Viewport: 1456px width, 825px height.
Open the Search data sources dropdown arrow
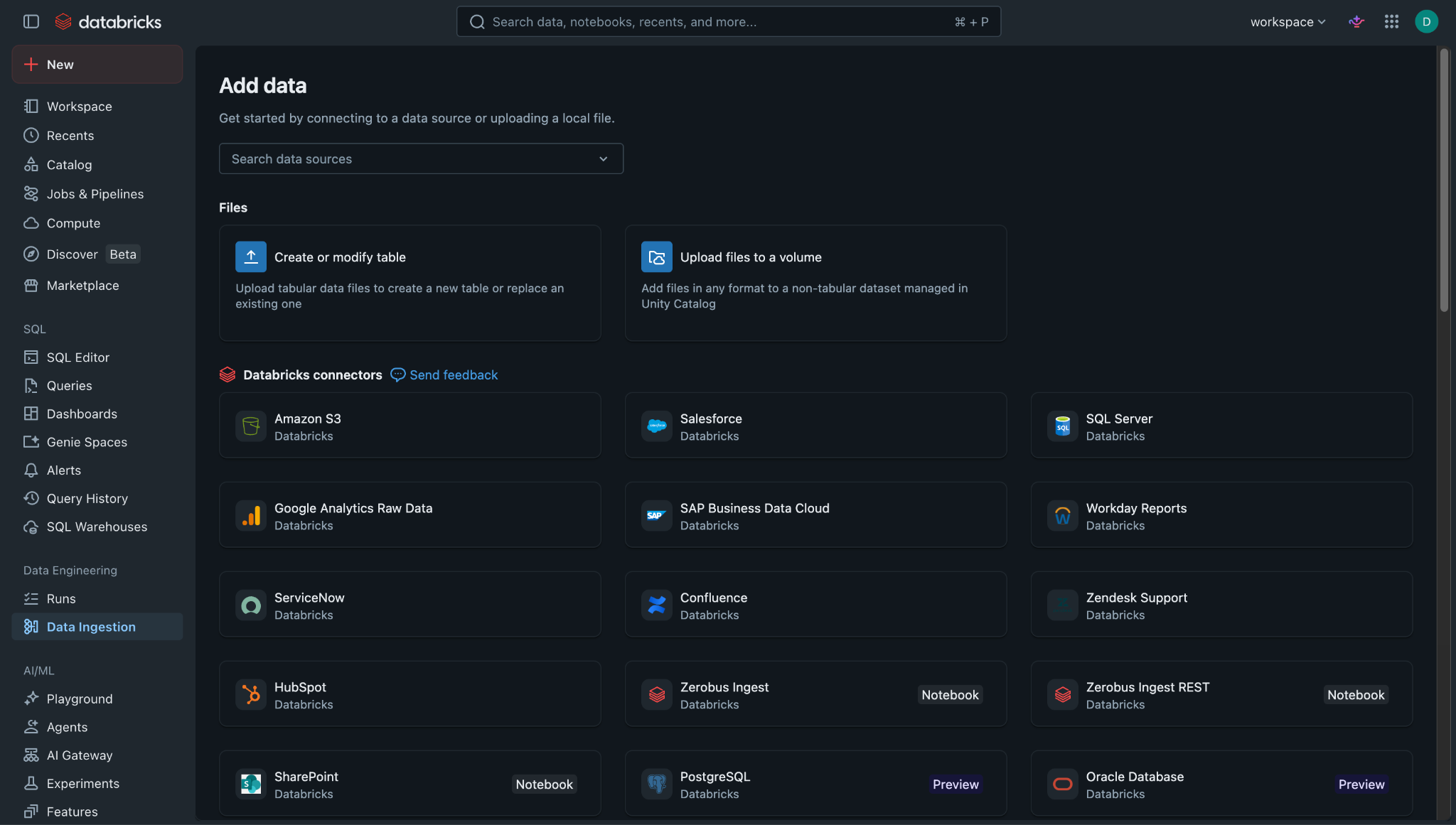coord(604,159)
